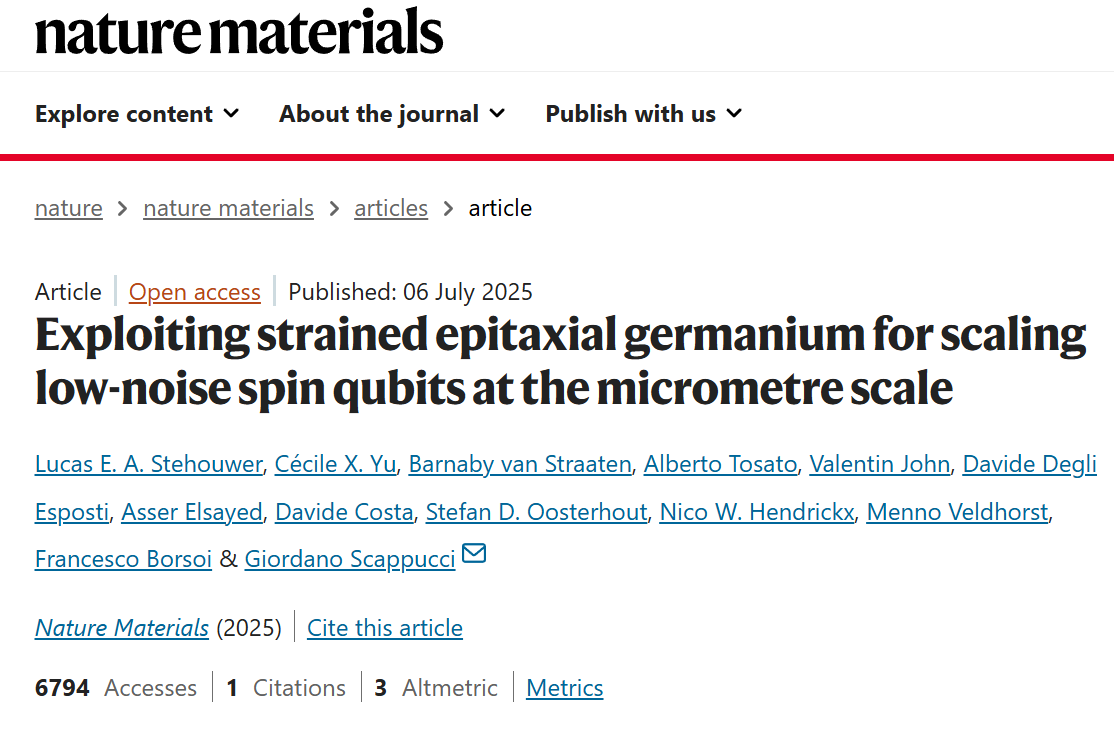Click the corresponding author envelope icon
Image resolution: width=1114 pixels, height=738 pixels.
pos(474,554)
